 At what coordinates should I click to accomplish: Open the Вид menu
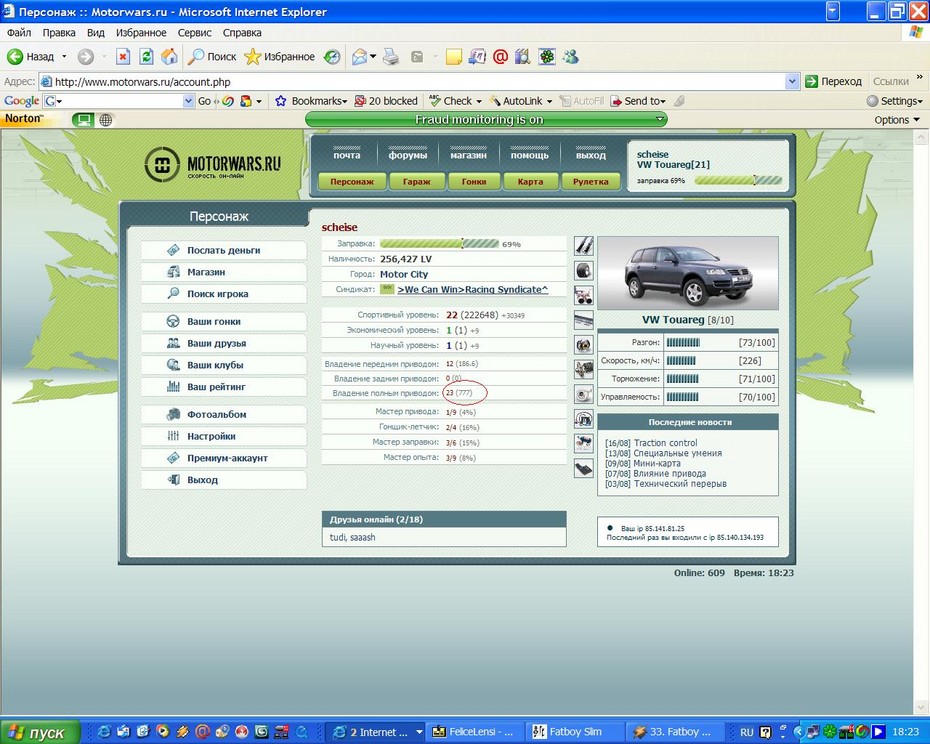pos(95,33)
